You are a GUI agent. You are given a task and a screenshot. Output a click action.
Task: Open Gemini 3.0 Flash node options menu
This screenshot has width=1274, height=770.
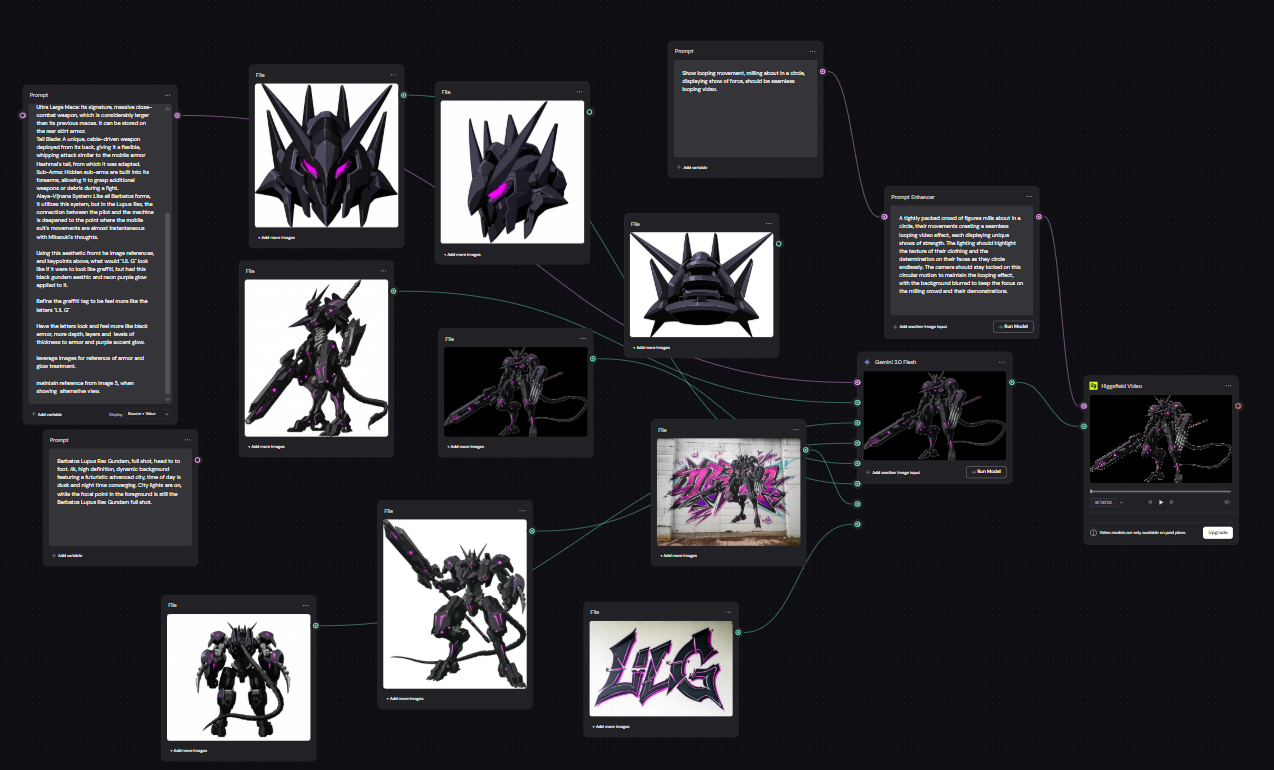click(1002, 361)
